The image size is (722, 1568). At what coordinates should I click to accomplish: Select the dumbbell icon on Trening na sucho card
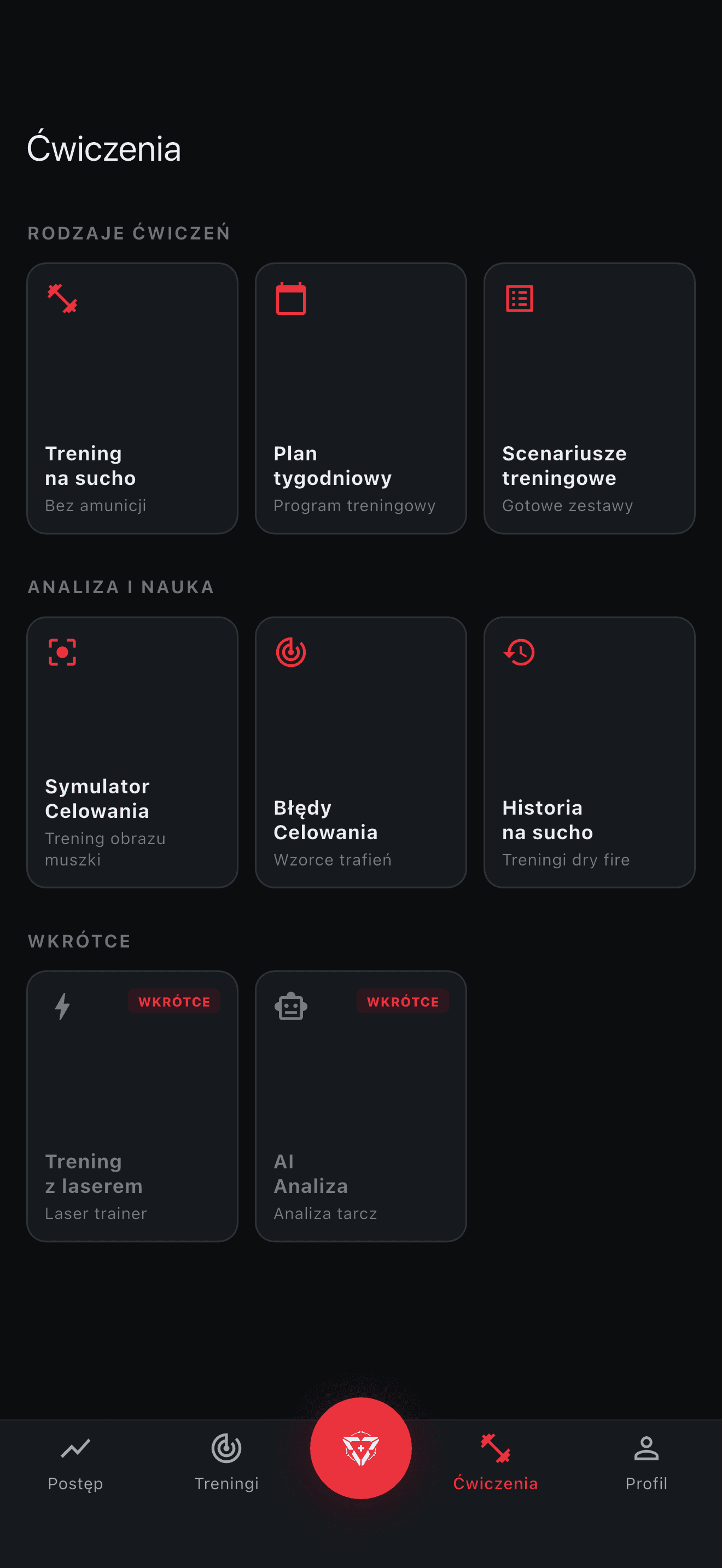[x=61, y=300]
